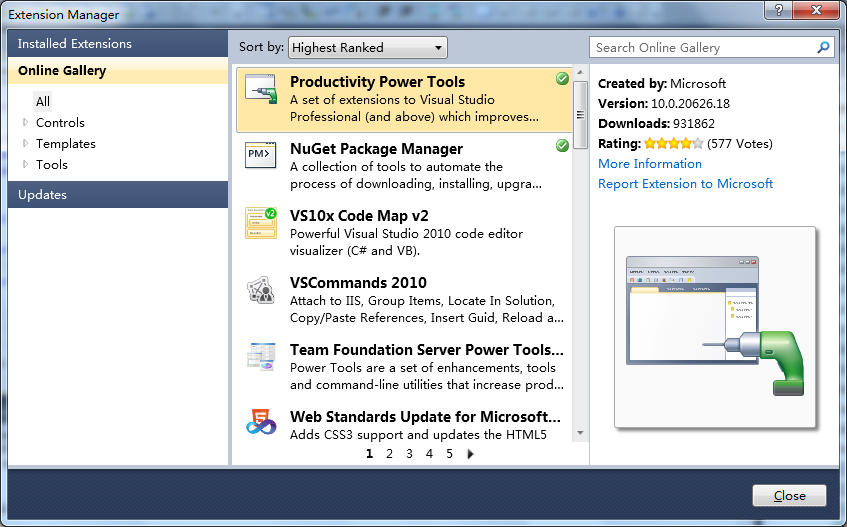This screenshot has height=527, width=847.
Task: Click the Productivity Power Tools preview image
Action: [x=715, y=327]
